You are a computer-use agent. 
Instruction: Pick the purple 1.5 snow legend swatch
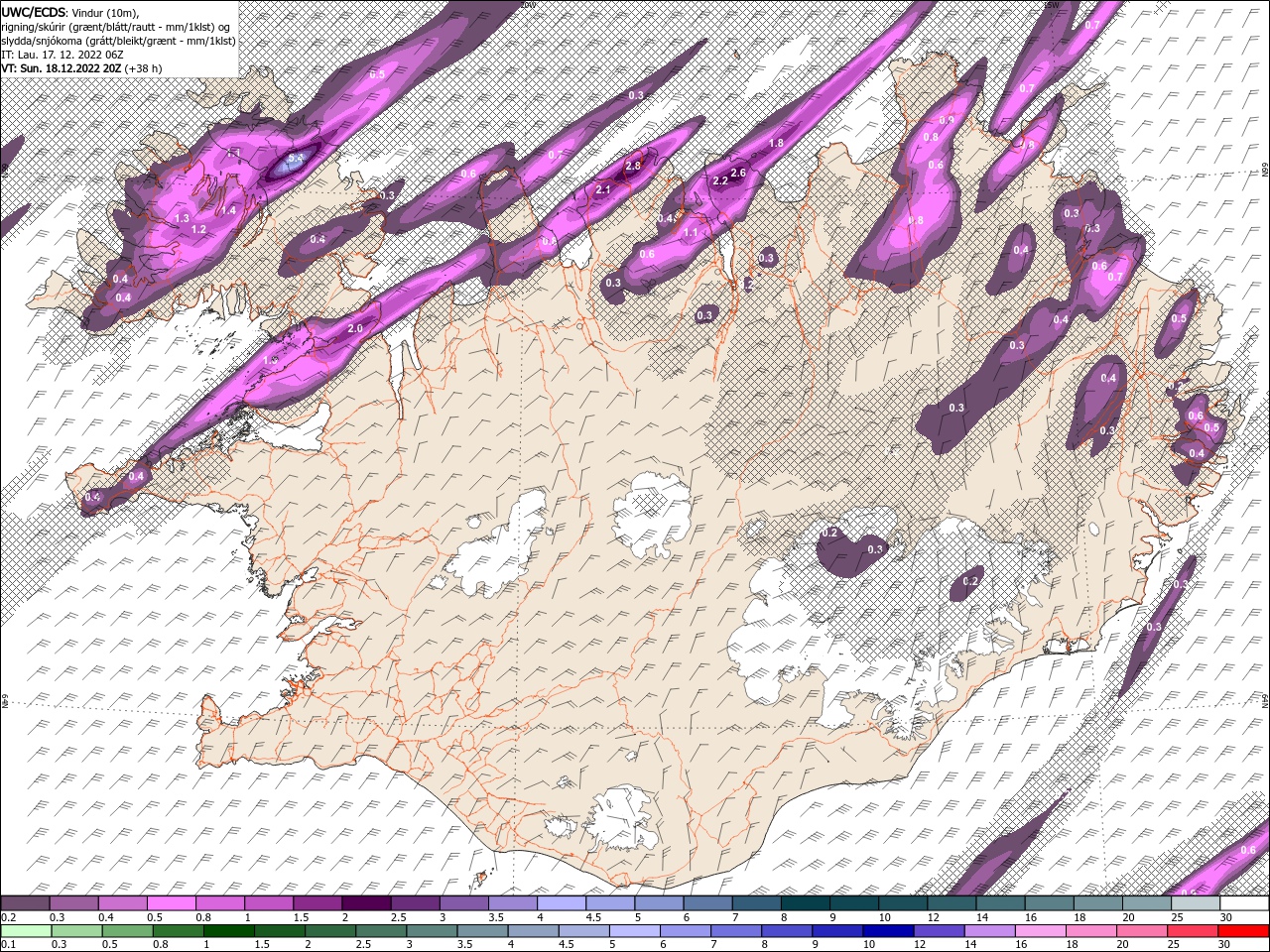pos(317,903)
